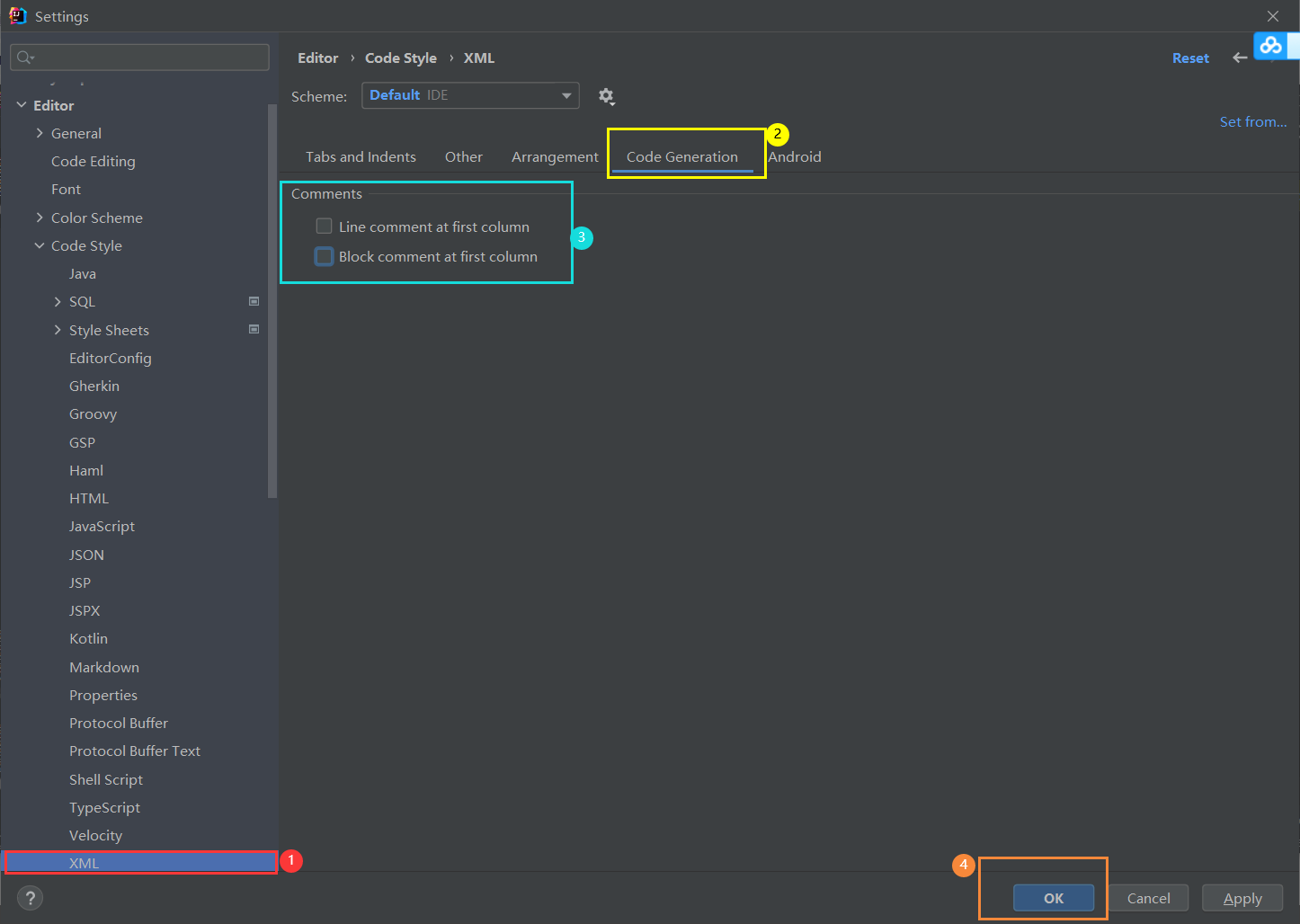
Task: Select Protocol Buffer code style
Action: point(119,723)
